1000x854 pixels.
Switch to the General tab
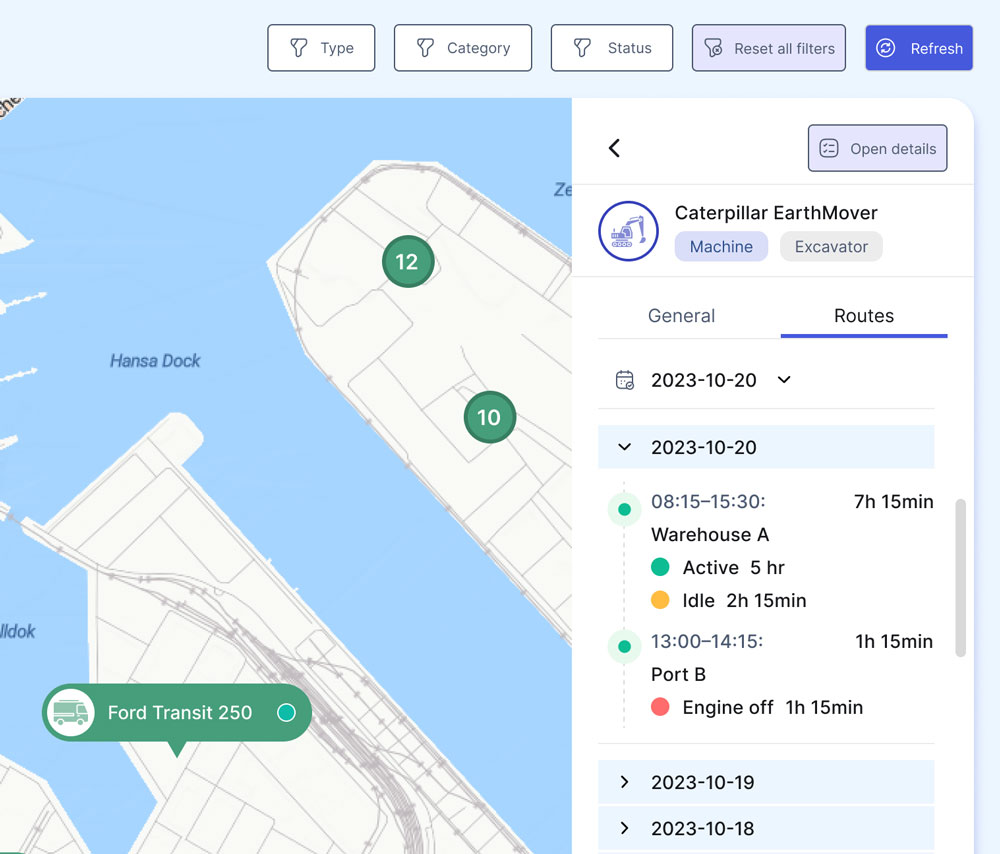[x=681, y=316]
